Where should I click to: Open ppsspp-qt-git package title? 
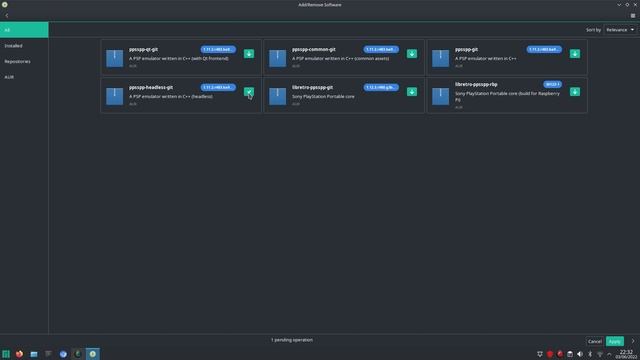[x=143, y=49]
